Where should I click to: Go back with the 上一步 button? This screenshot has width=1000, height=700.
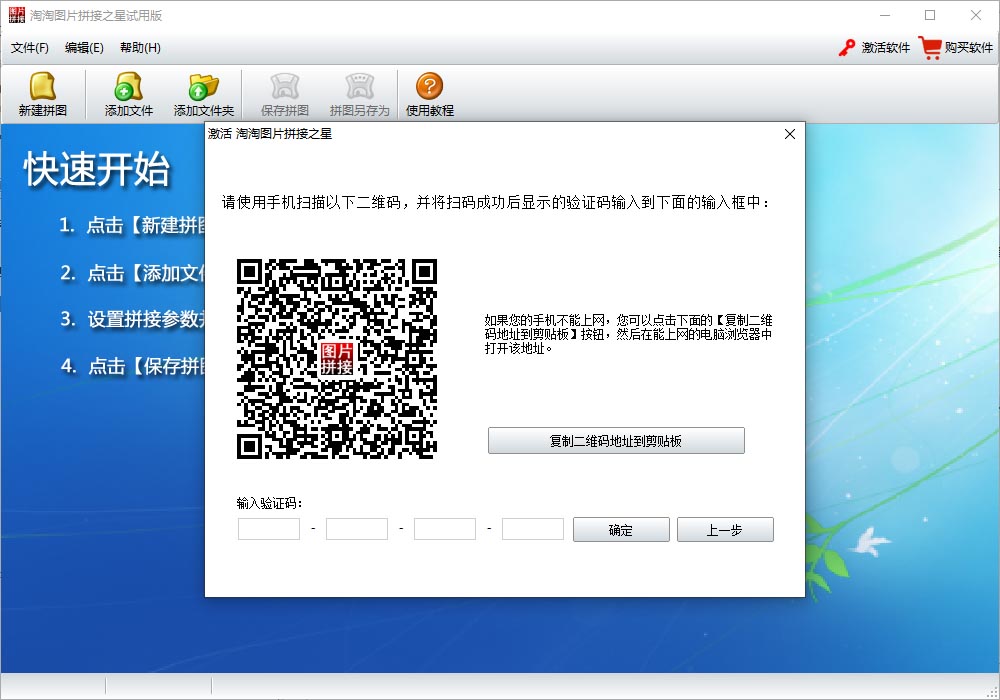click(x=725, y=530)
